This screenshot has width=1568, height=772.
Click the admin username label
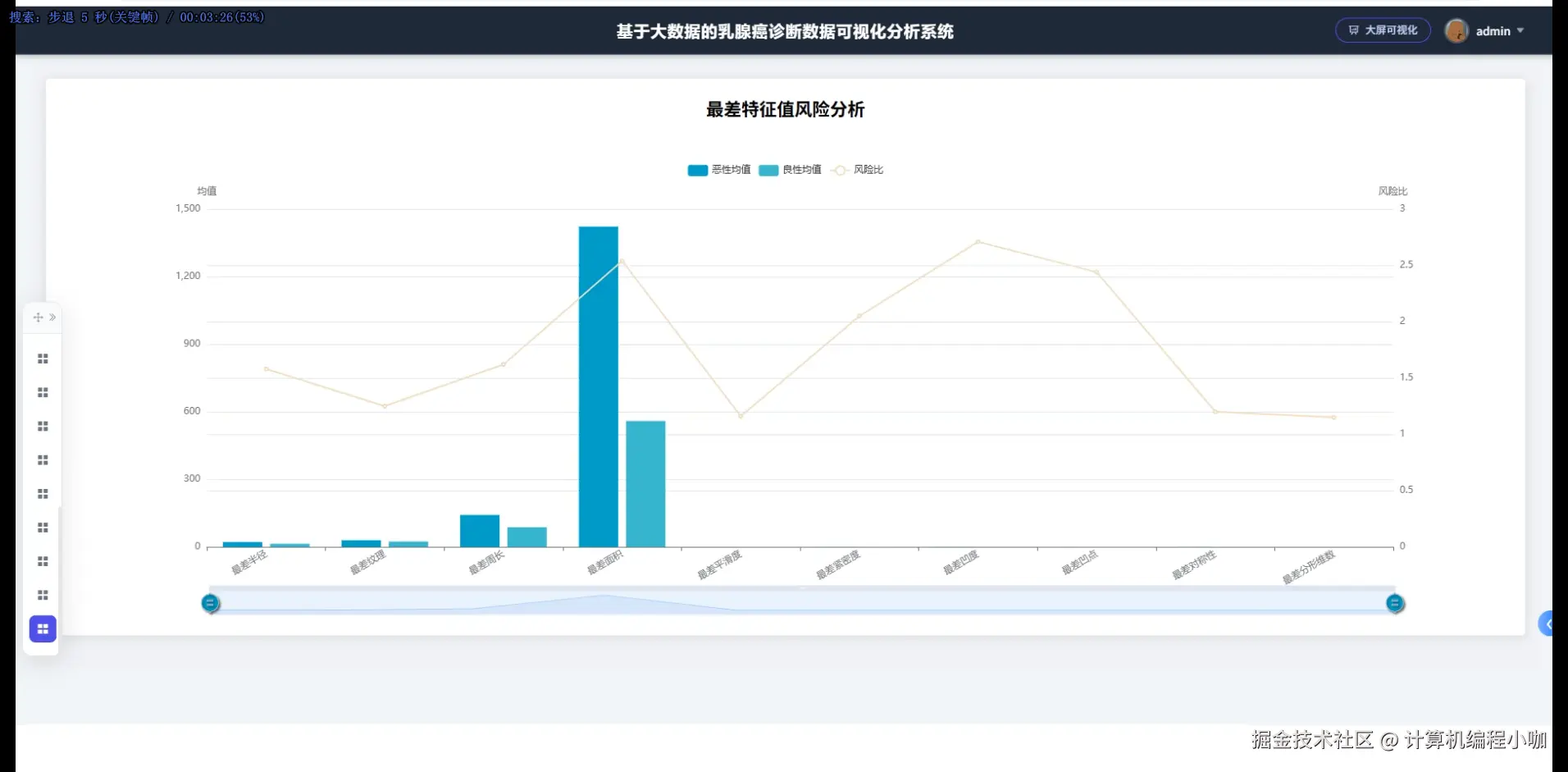pyautogui.click(x=1493, y=31)
